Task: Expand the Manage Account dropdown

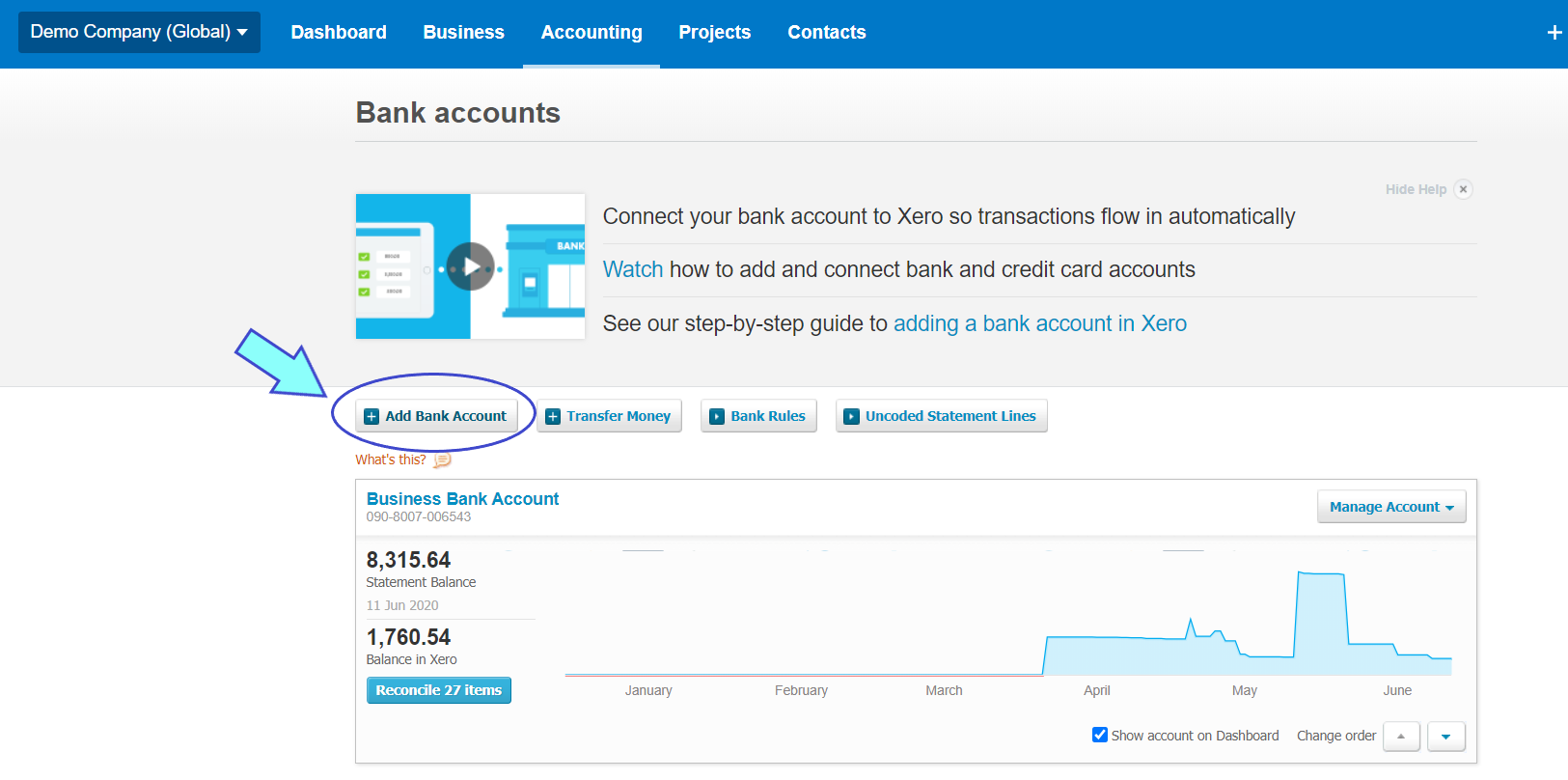Action: coord(1391,507)
